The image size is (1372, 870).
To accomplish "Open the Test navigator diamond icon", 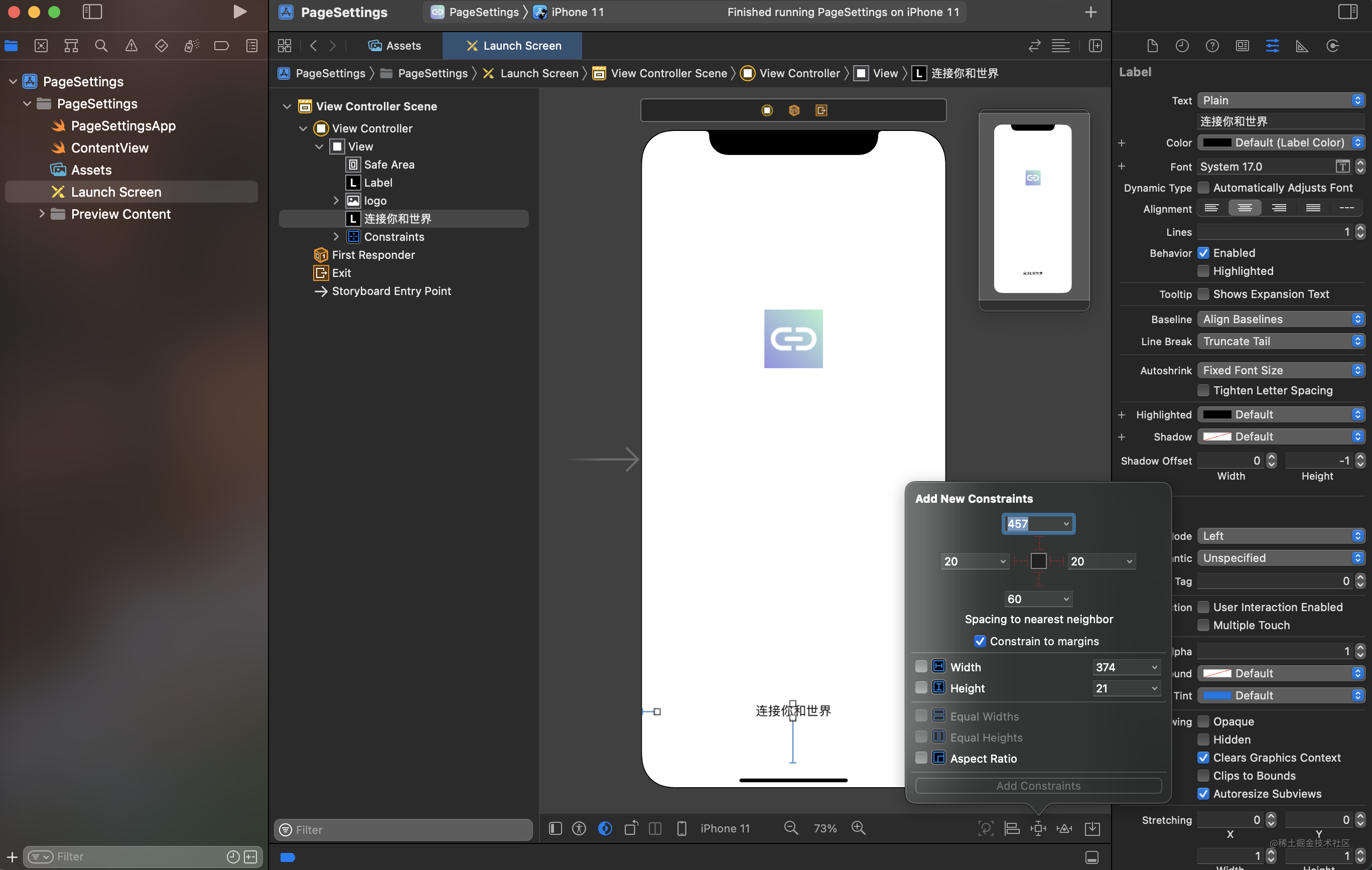I will click(x=161, y=46).
